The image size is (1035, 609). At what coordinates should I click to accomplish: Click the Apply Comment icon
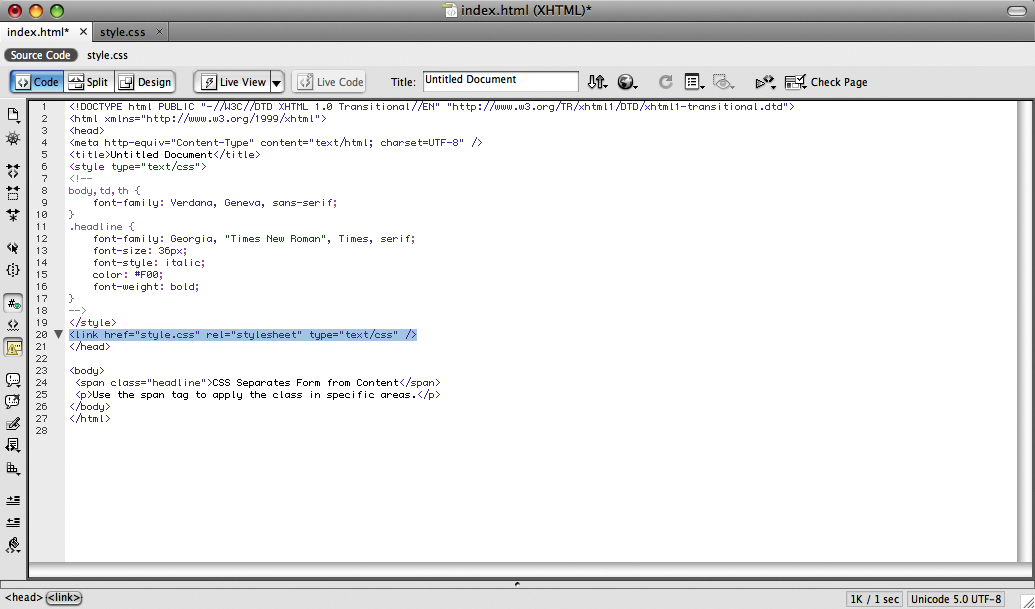coord(13,380)
